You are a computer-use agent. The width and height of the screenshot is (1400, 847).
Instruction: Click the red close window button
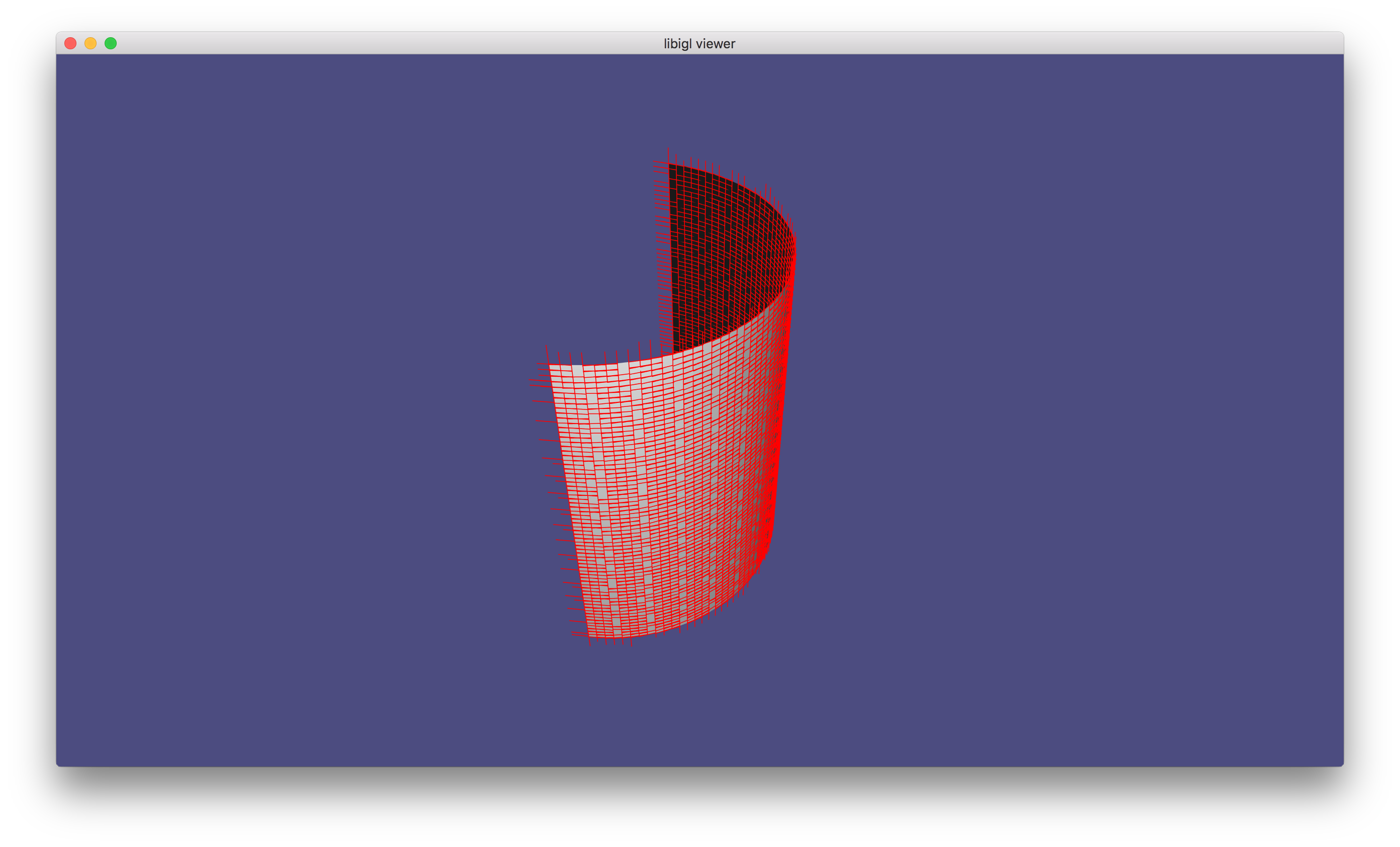click(x=70, y=44)
